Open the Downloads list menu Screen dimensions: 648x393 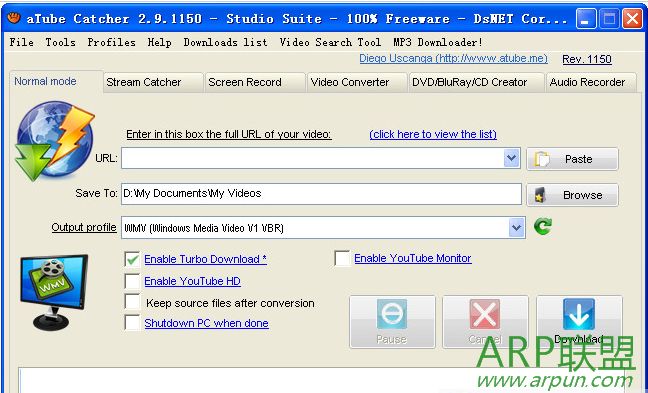226,42
